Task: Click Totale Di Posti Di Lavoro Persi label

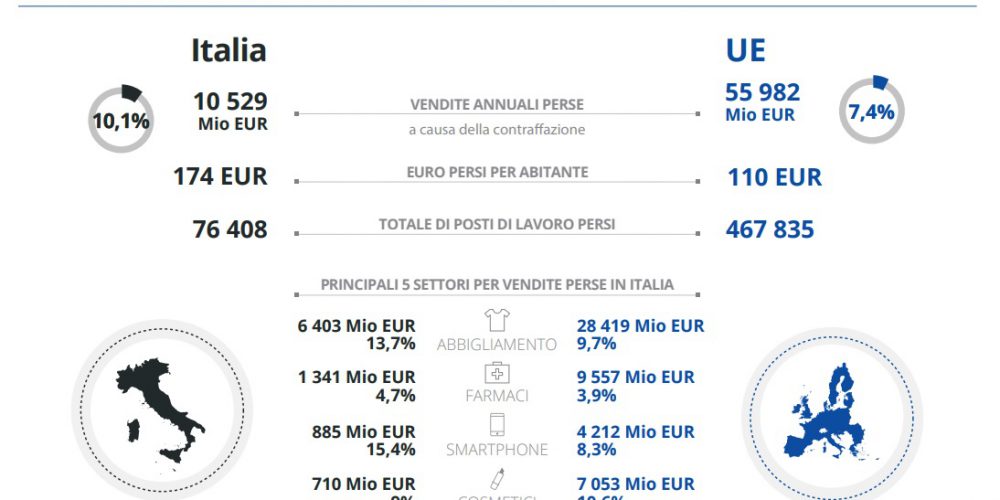Action: coord(497,224)
